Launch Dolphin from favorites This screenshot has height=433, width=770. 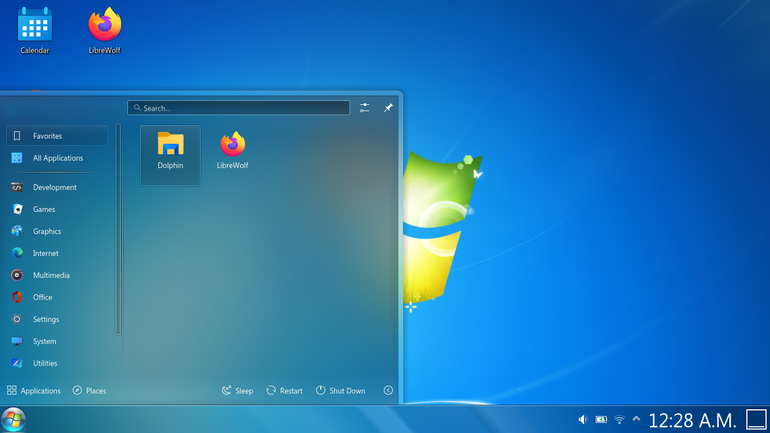170,155
